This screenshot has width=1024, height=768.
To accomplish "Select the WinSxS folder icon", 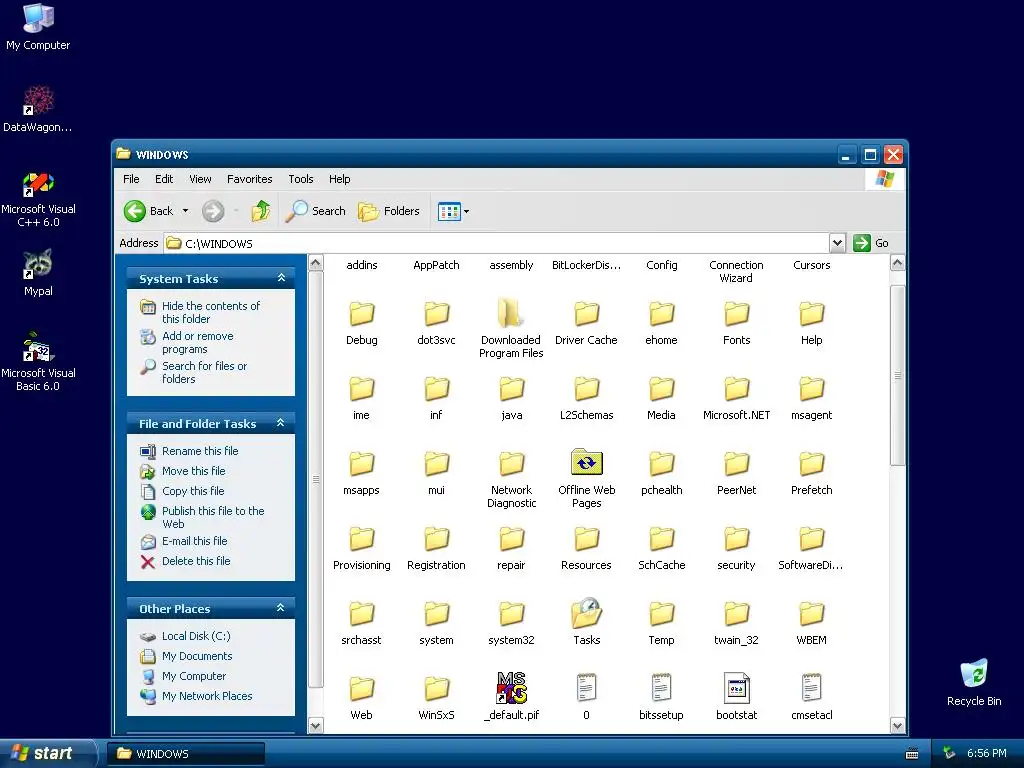I will [436, 688].
